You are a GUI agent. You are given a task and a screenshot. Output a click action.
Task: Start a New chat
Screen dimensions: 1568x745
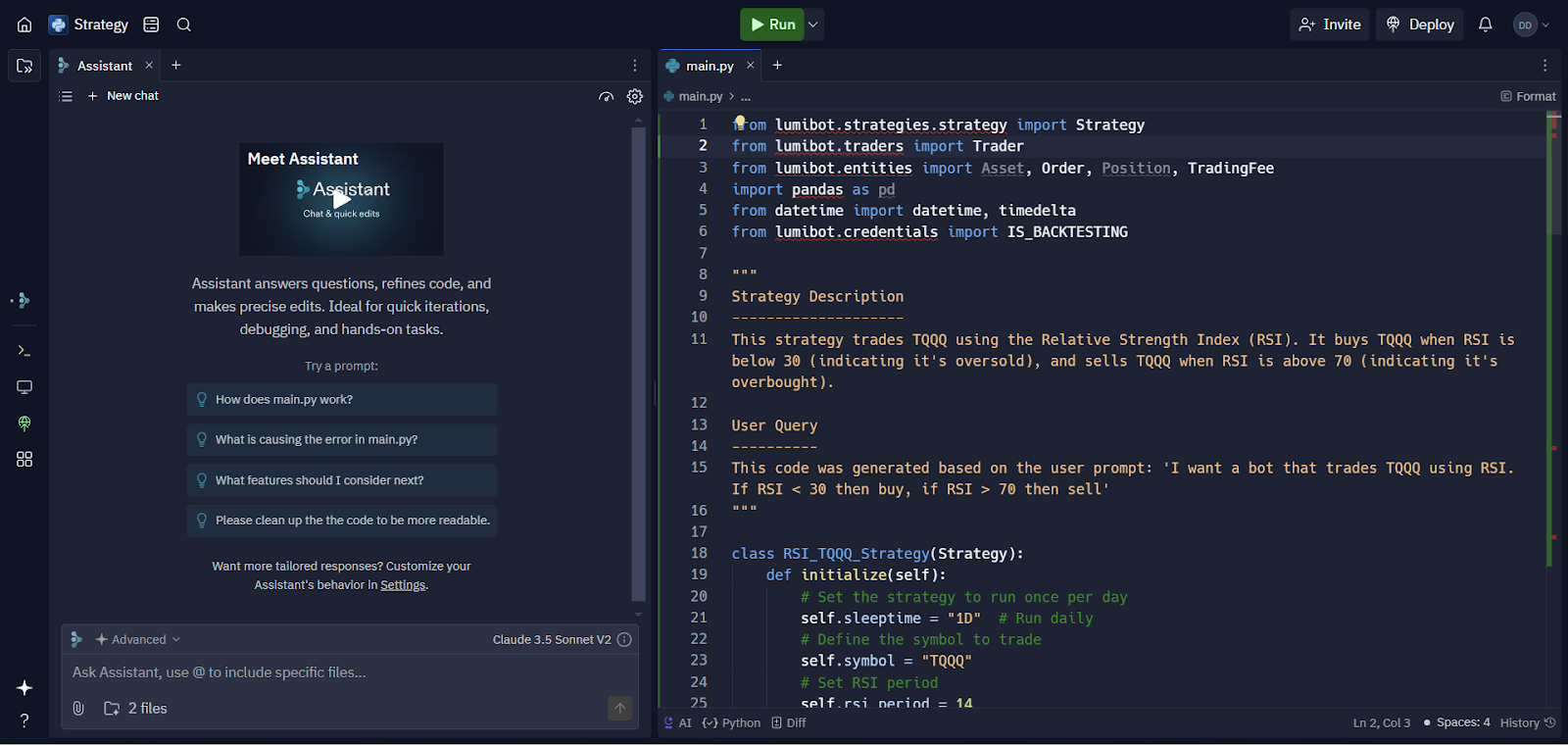pos(122,96)
